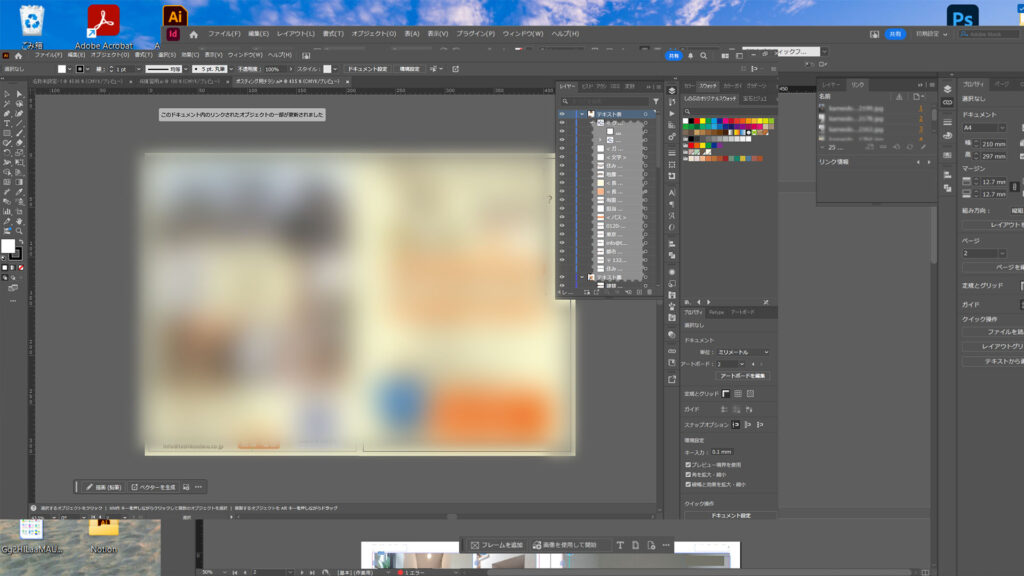The image size is (1024, 576).
Task: Collapse the top テキスト layer arrow
Action: tap(582, 114)
